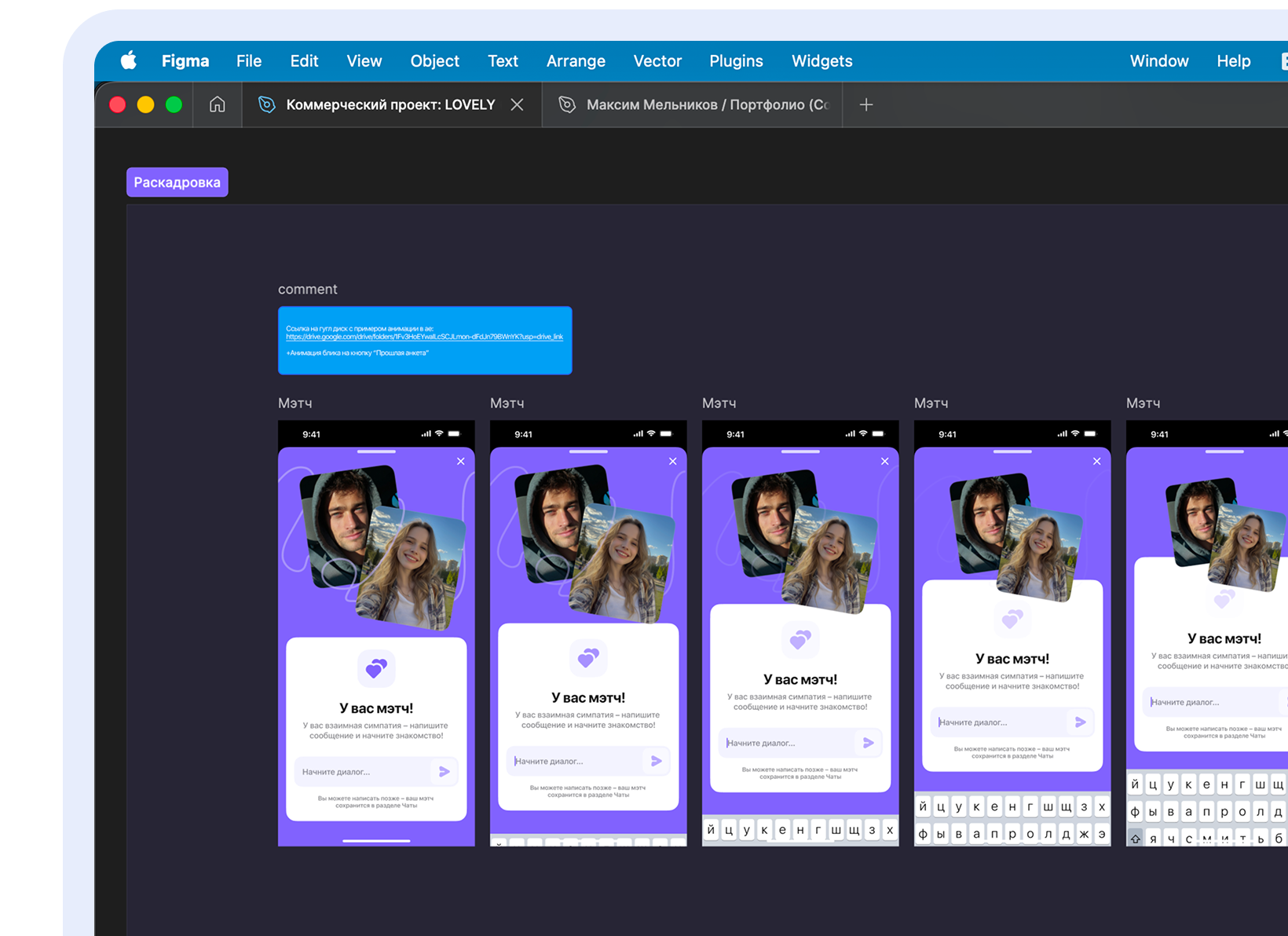Go to Figma home icon
This screenshot has height=936, width=1288.
click(x=218, y=104)
